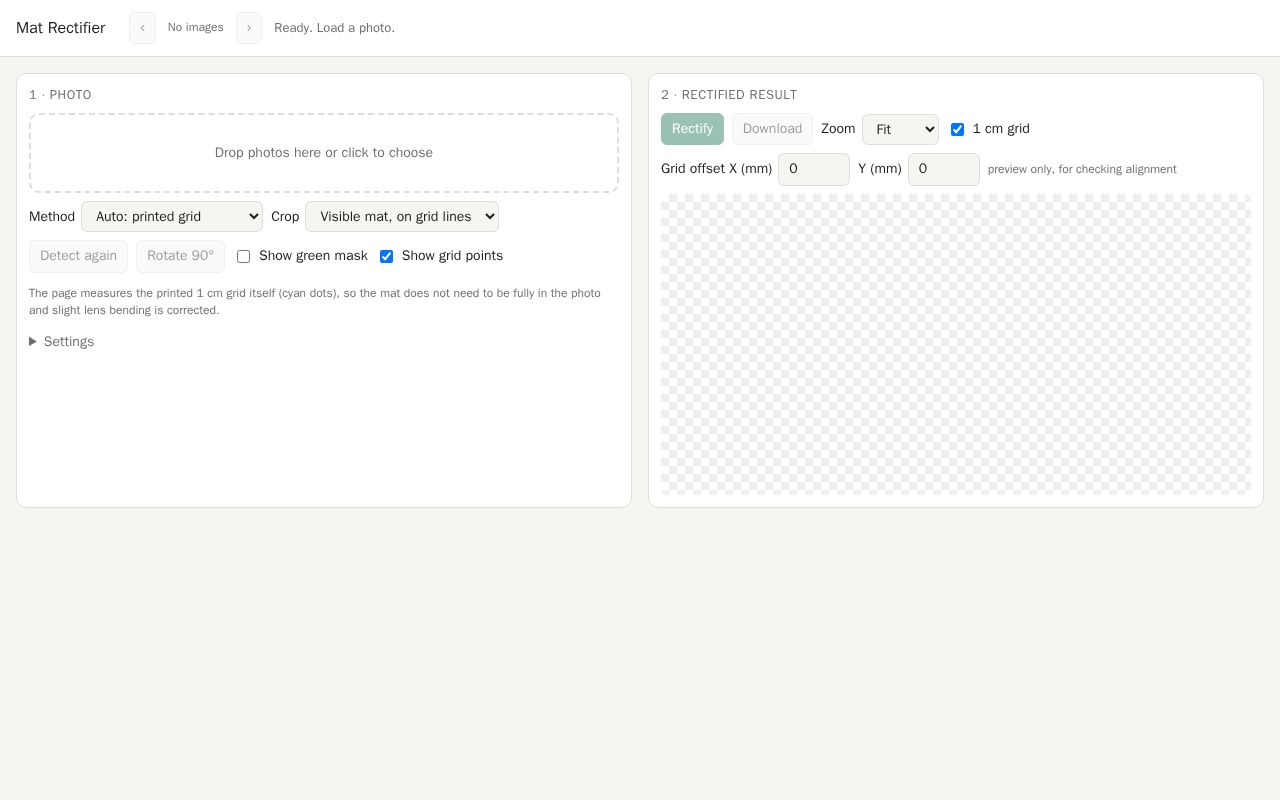Click the printed 1 cm grid description paragraph
Viewport: 1280px width, 800px height.
315,302
